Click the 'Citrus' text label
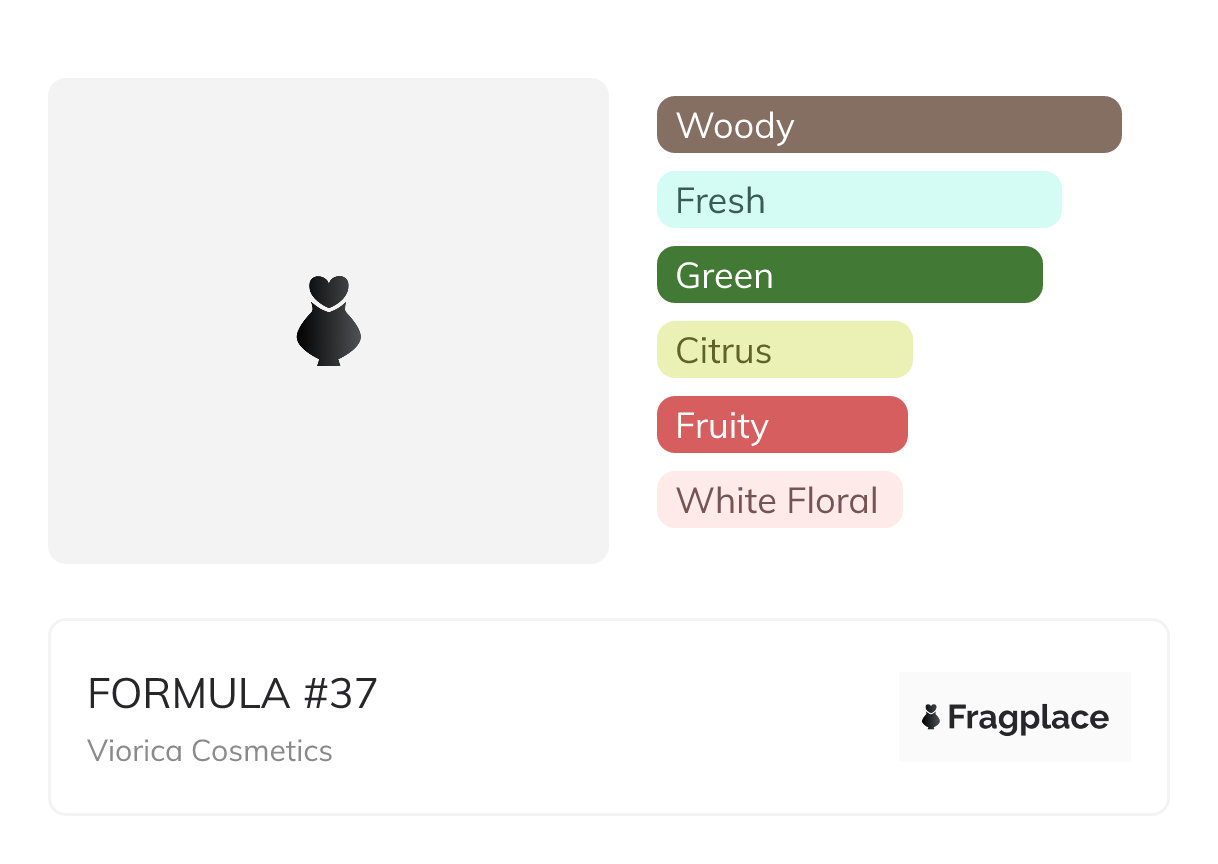1218x864 pixels. 724,351
